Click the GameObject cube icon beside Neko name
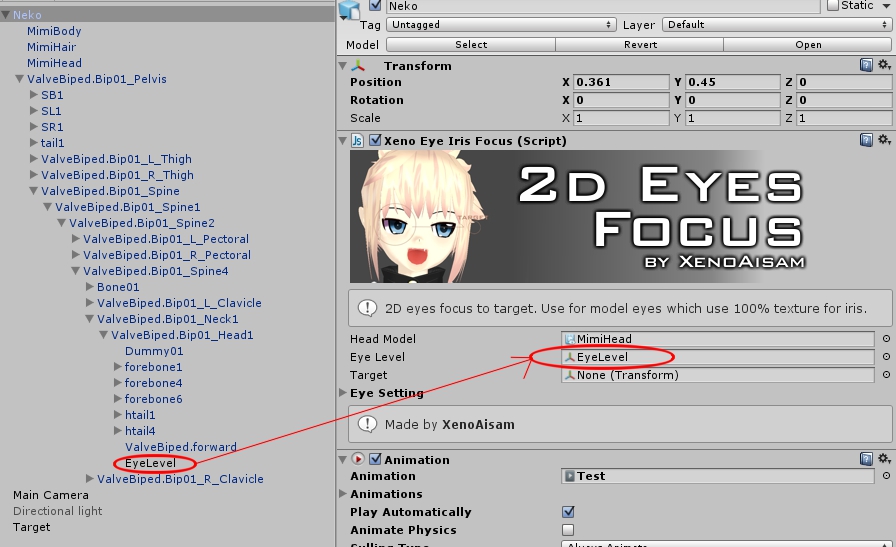 (349, 9)
